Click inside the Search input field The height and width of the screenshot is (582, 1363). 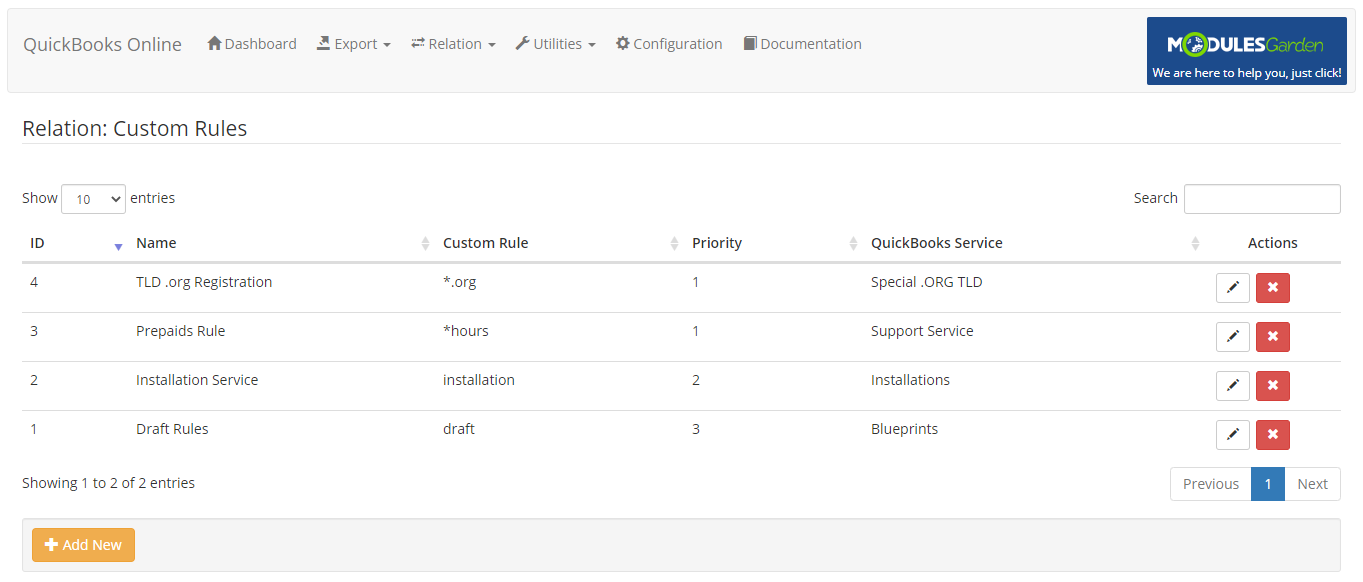pos(1262,198)
